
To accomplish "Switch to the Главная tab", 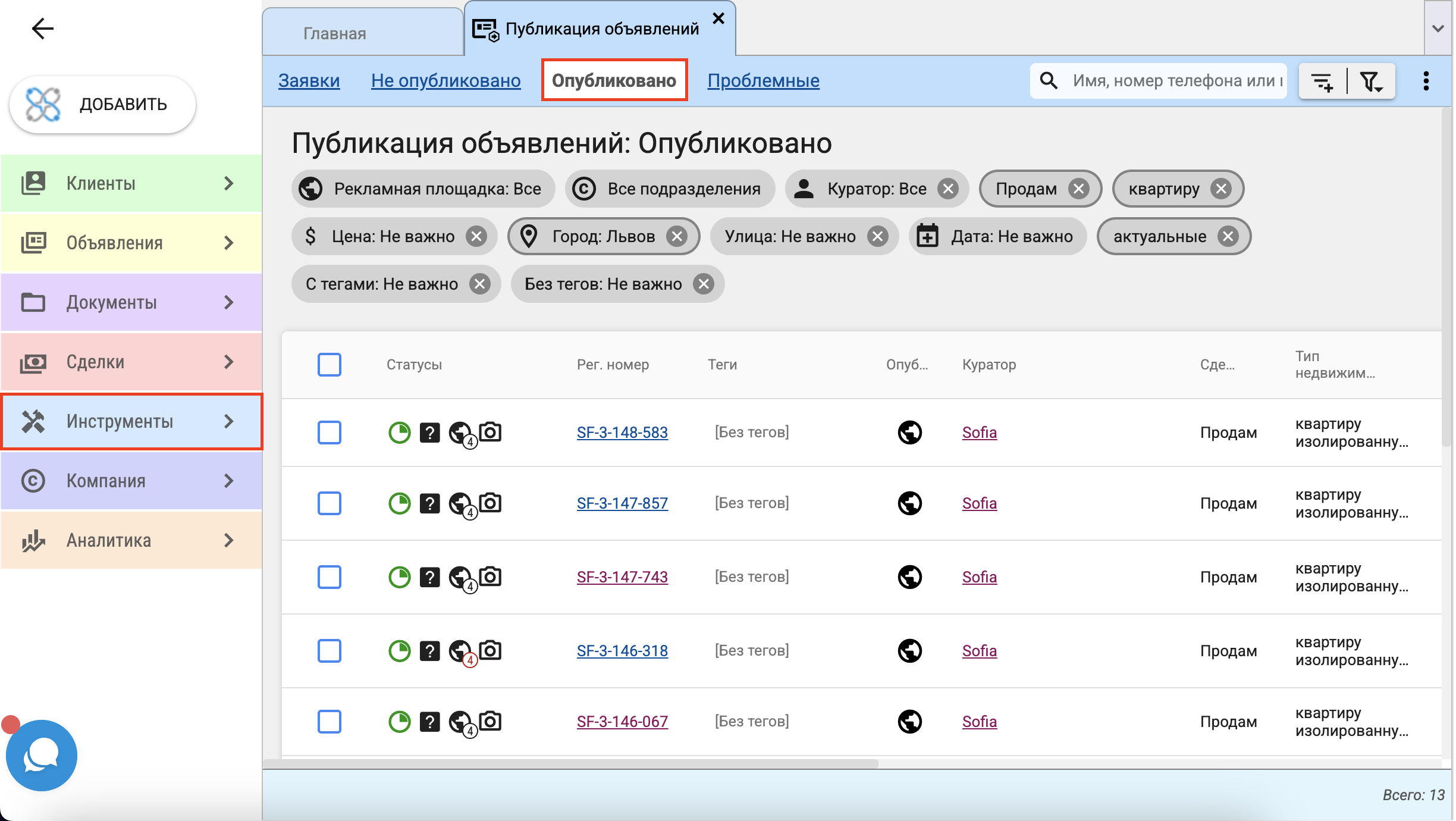I will click(x=363, y=33).
